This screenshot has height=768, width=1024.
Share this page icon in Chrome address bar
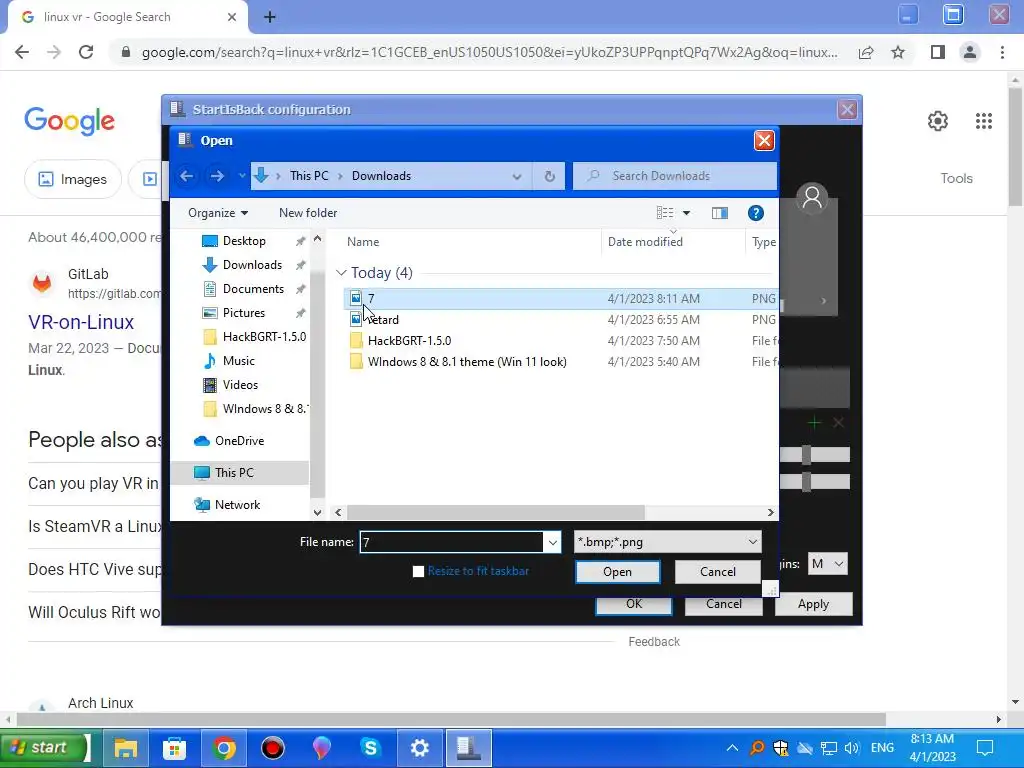coord(866,52)
